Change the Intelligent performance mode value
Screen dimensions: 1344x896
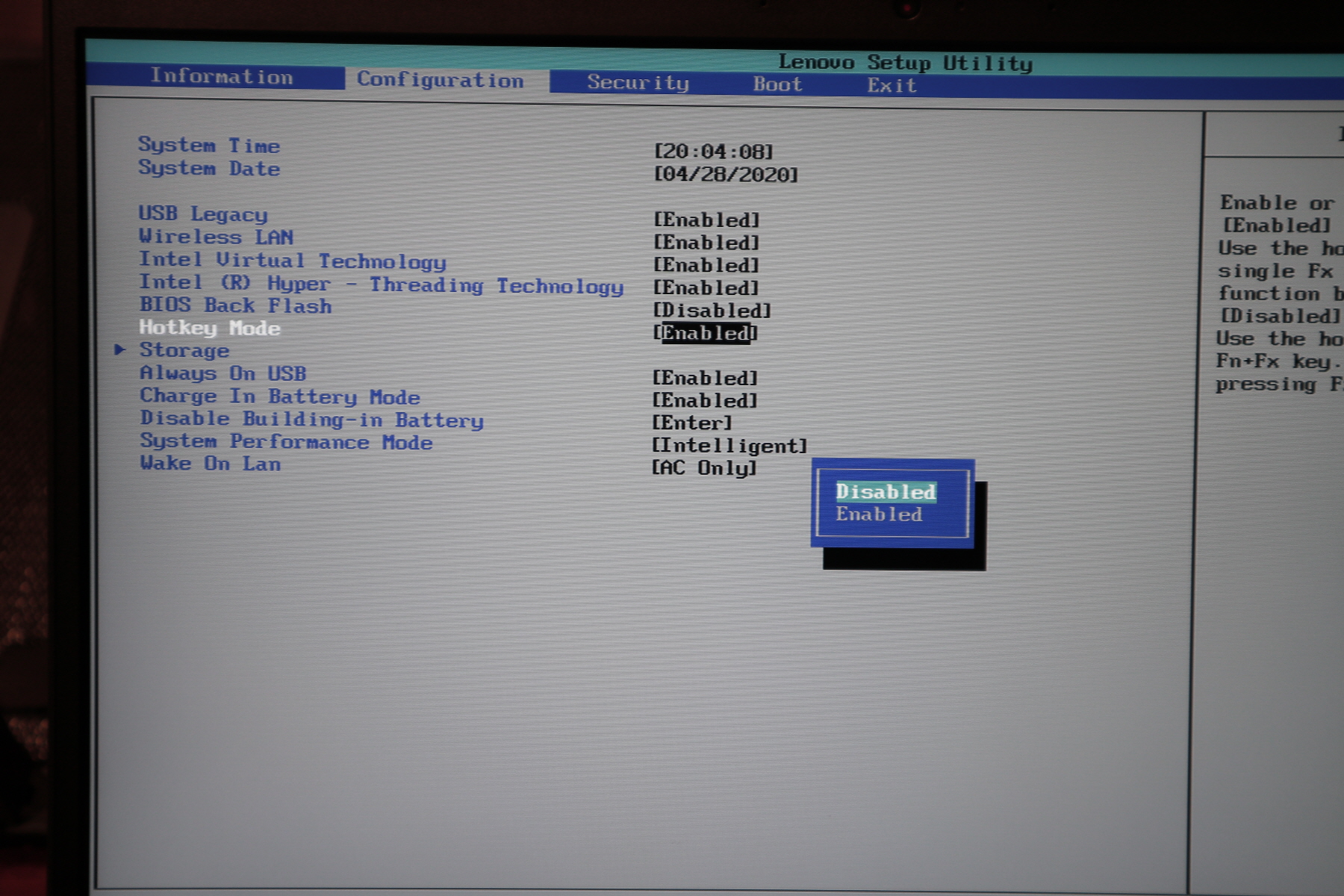[729, 446]
